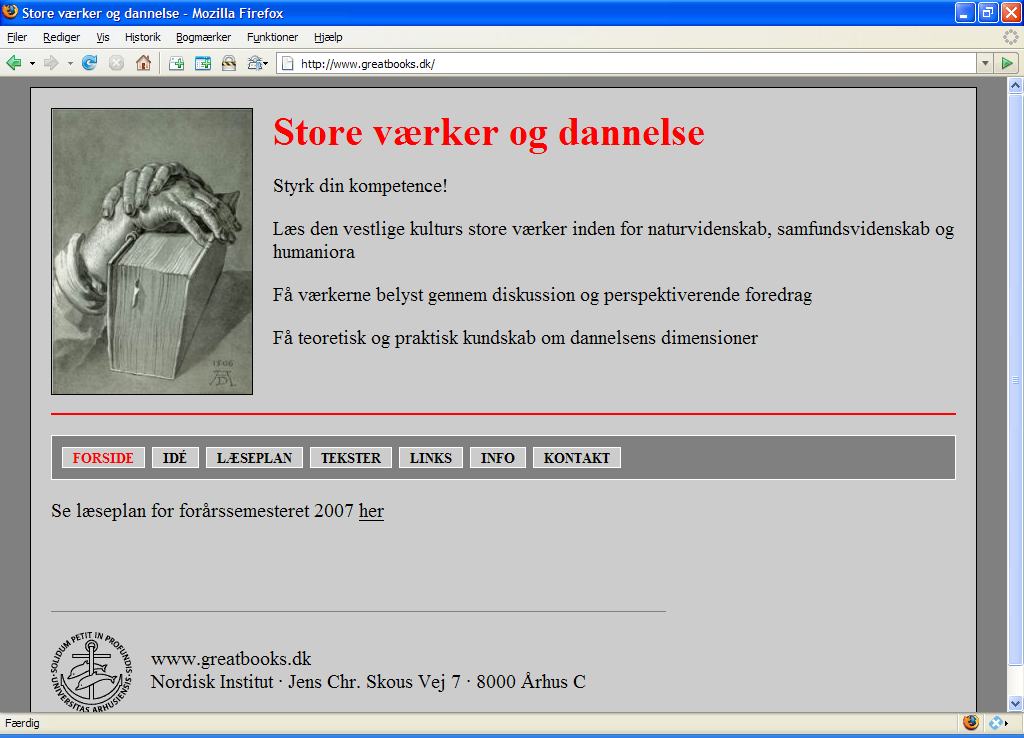Go to the KONTAKT page

pos(577,458)
